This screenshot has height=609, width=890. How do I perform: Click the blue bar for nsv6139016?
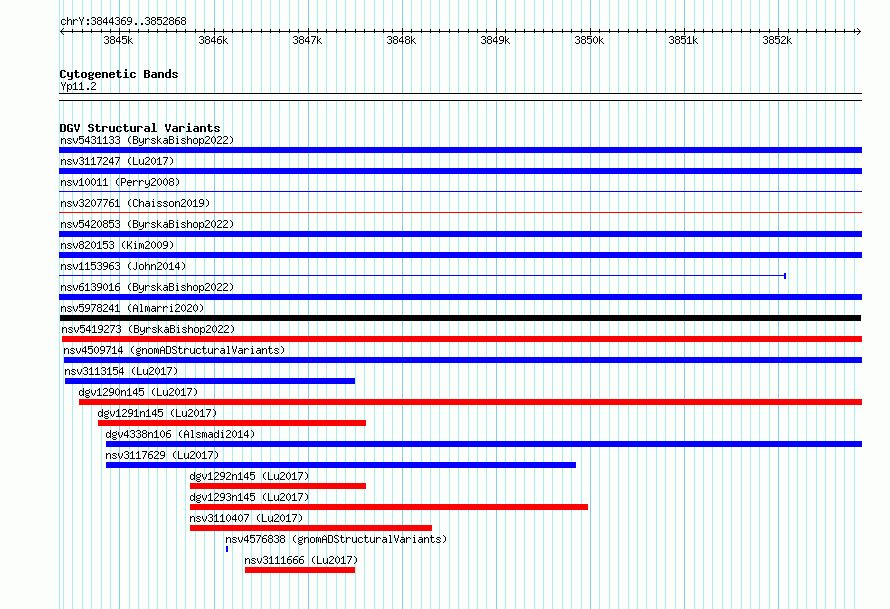460,297
